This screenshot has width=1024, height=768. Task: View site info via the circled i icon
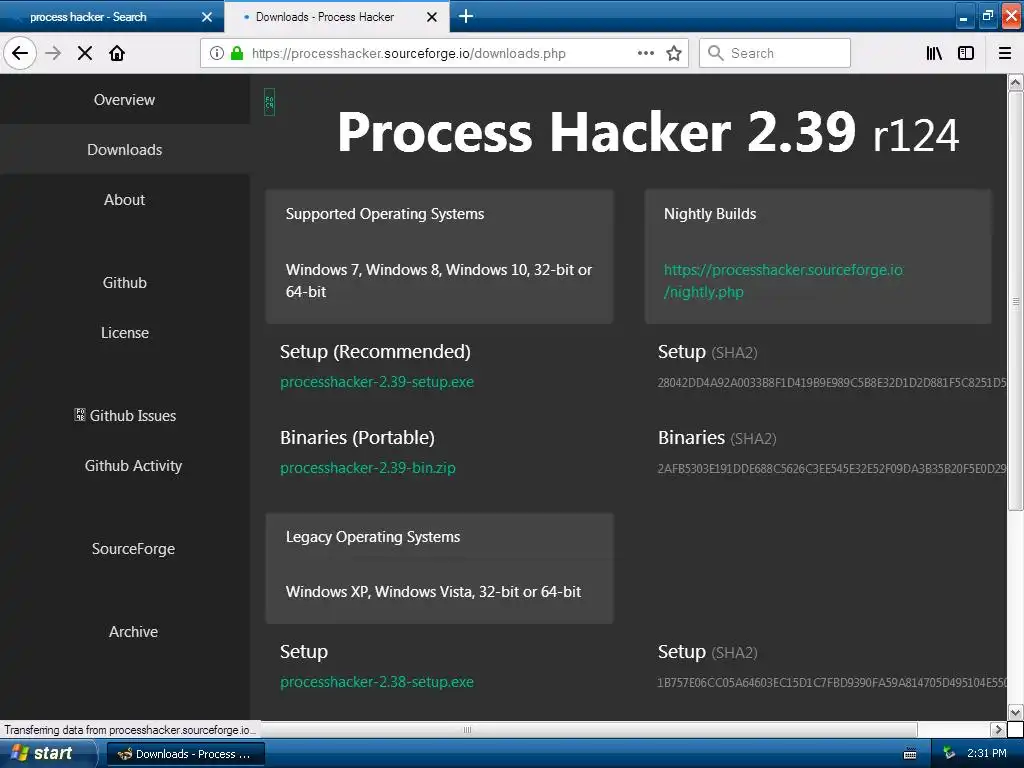pyautogui.click(x=217, y=53)
